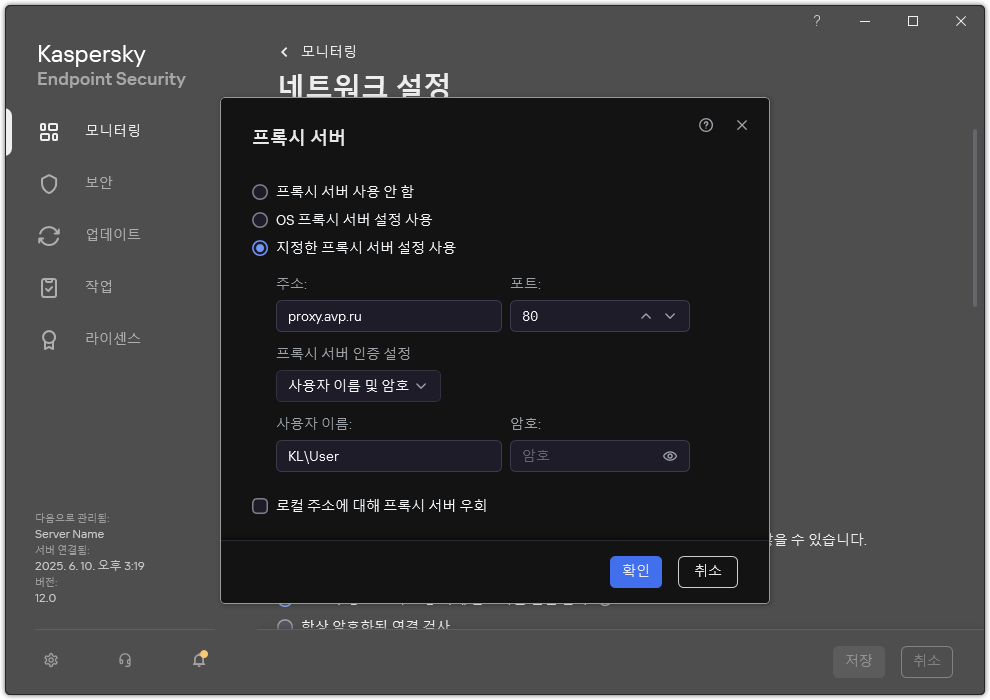Click the port field down chevron
990x700 pixels.
coord(671,316)
